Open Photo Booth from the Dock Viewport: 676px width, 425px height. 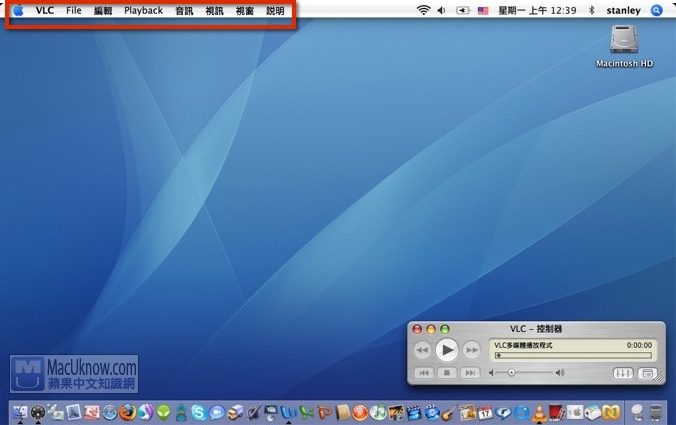(x=557, y=413)
